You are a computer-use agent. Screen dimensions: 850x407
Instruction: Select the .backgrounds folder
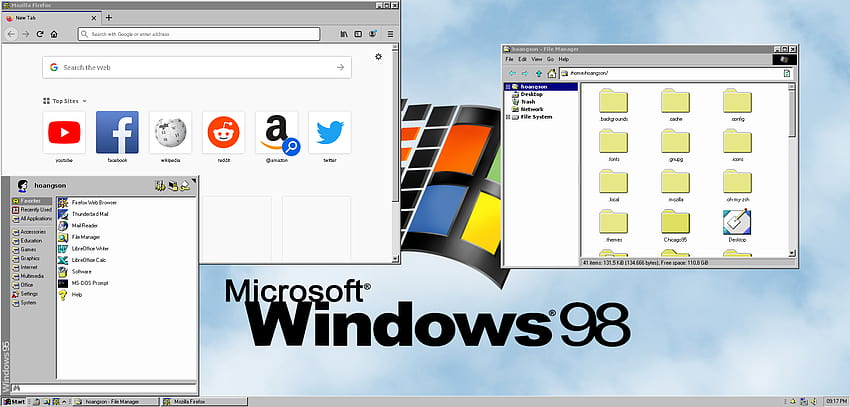pyautogui.click(x=613, y=106)
